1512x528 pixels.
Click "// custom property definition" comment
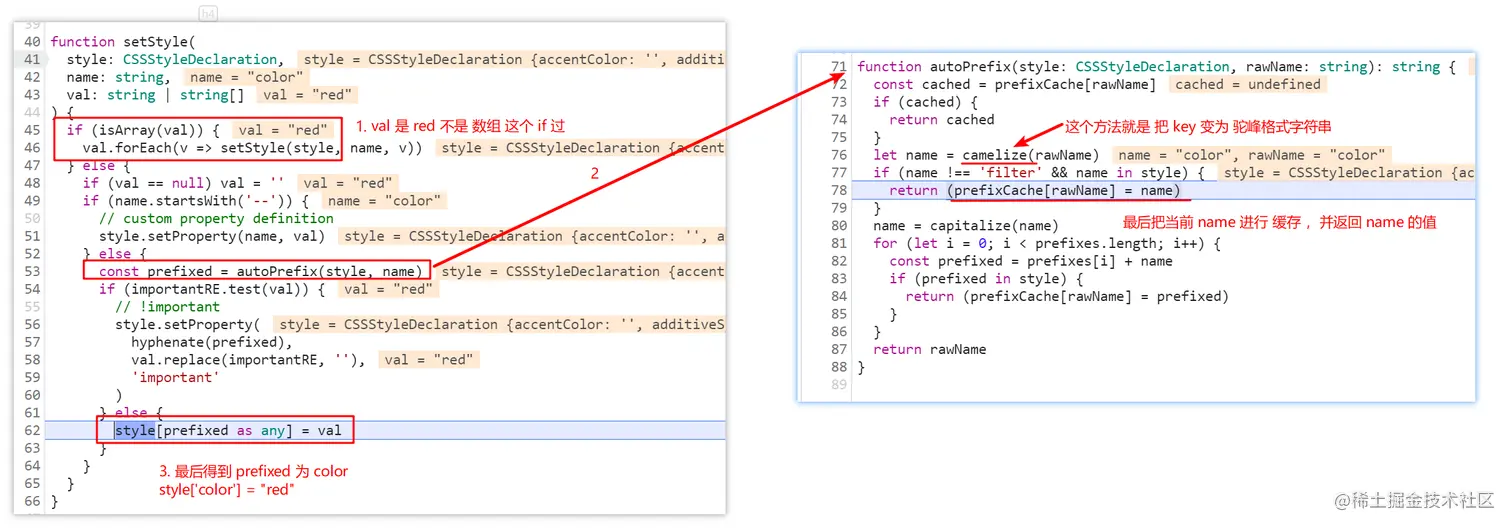coord(216,218)
